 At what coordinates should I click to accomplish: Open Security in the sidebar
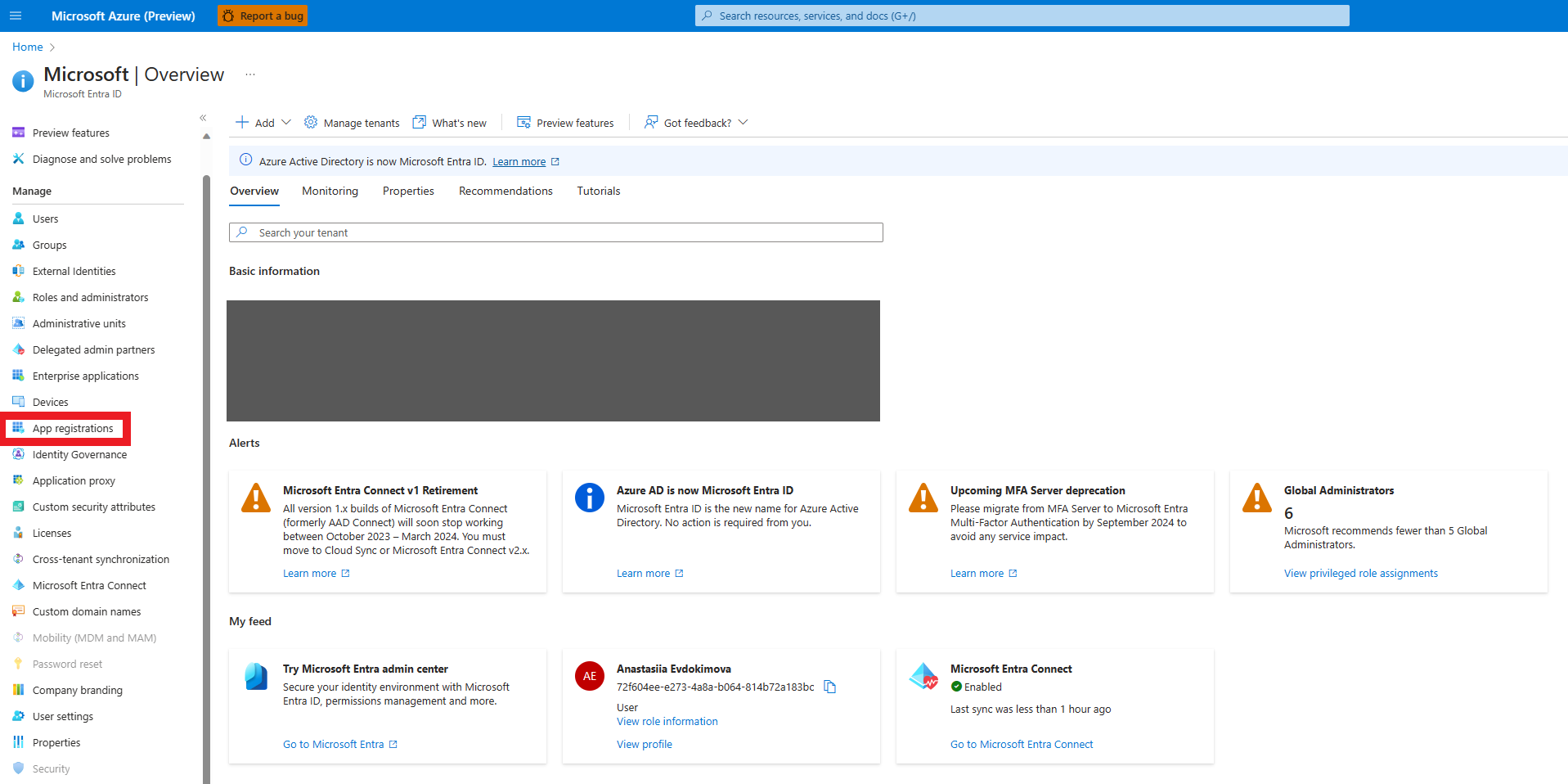(x=51, y=768)
